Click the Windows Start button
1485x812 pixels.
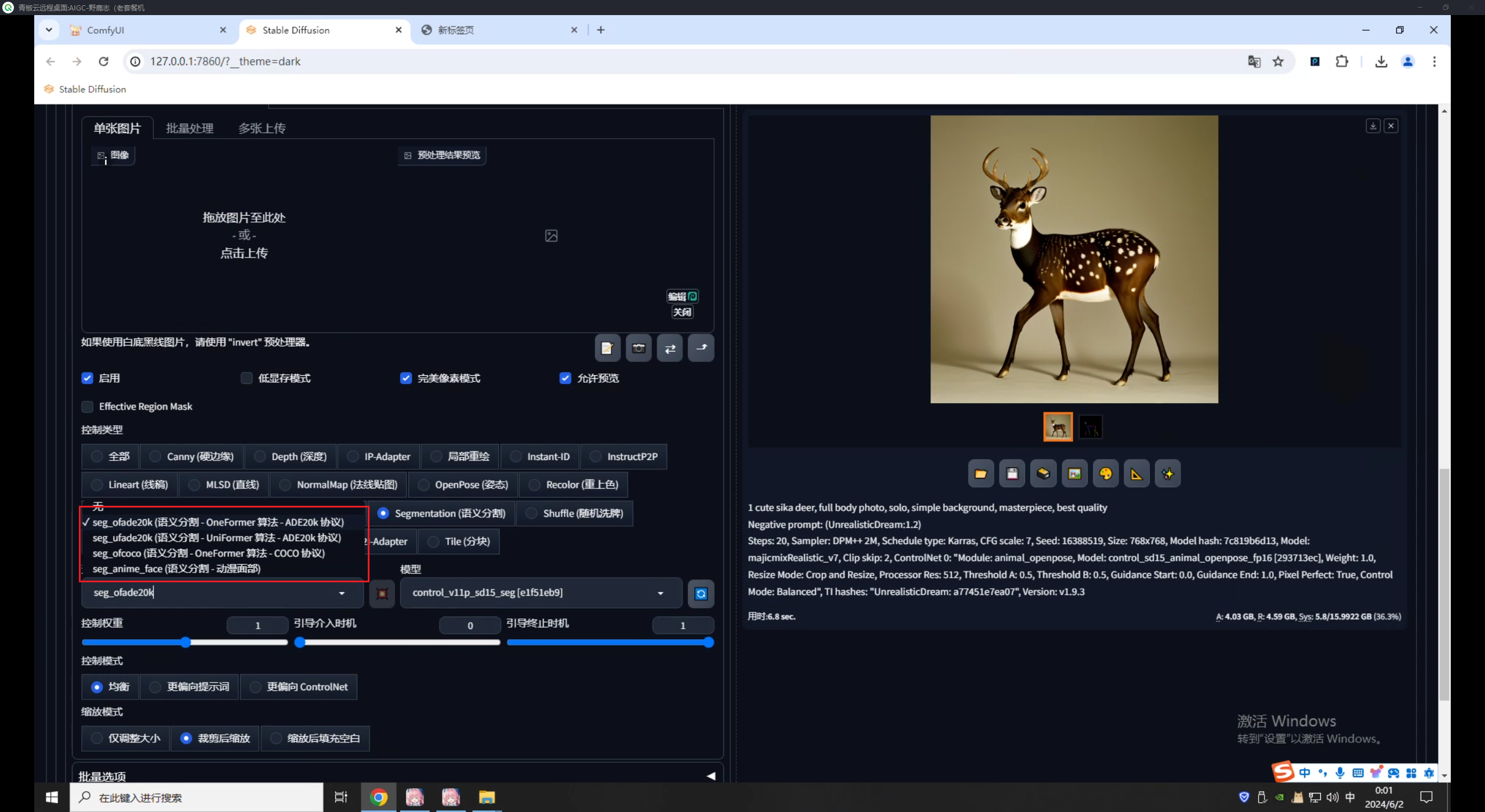(52, 797)
